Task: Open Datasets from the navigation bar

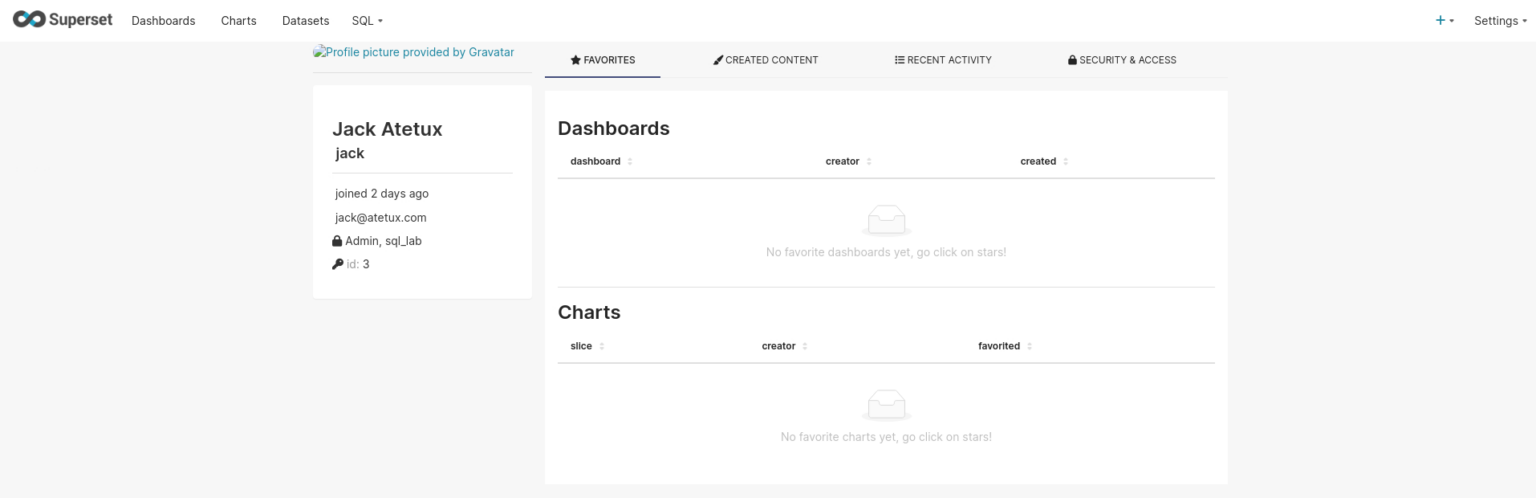Action: 305,20
